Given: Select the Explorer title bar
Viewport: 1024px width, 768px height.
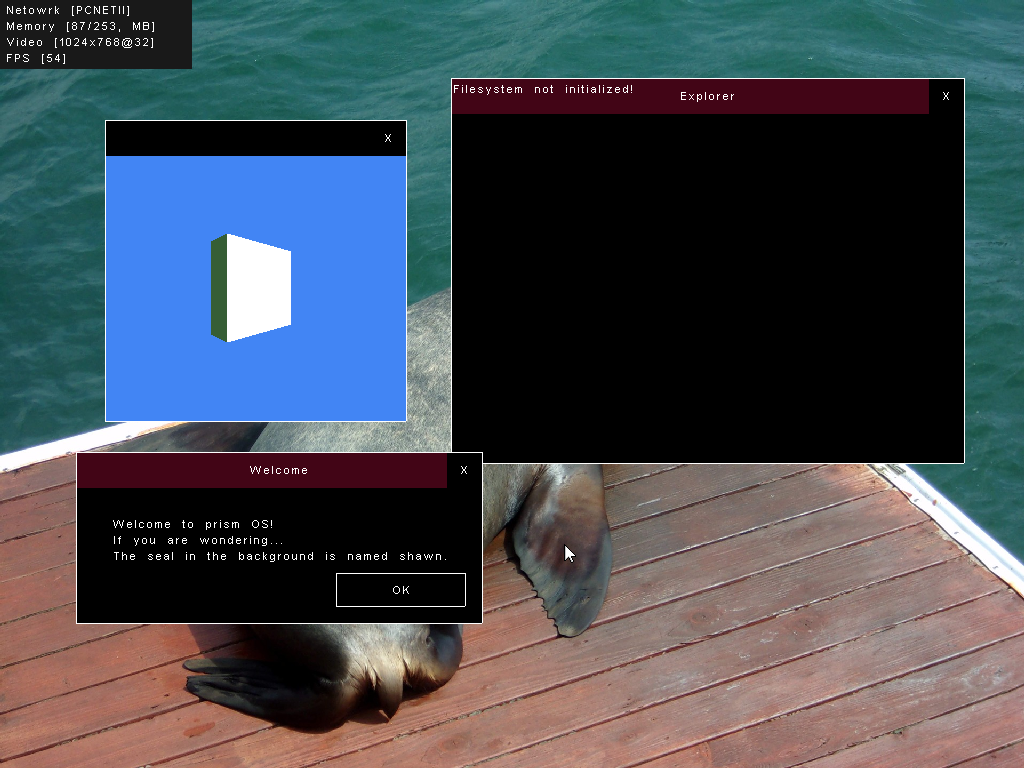Looking at the screenshot, I should [707, 96].
